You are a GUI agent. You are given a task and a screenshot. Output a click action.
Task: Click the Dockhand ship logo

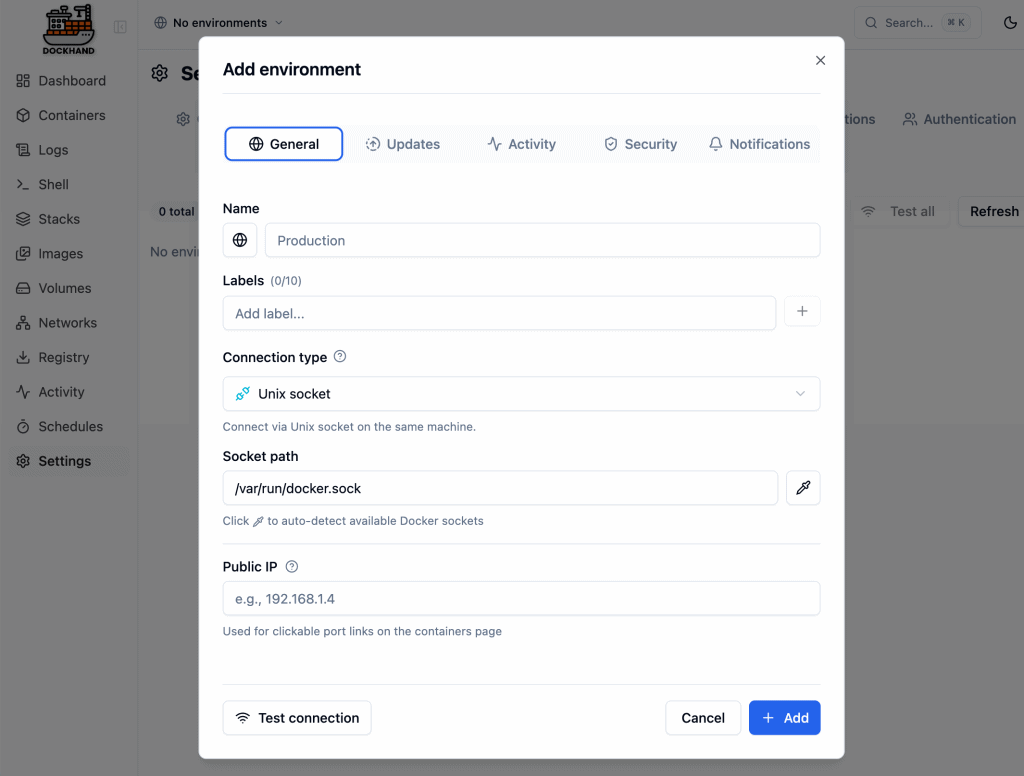pos(68,29)
